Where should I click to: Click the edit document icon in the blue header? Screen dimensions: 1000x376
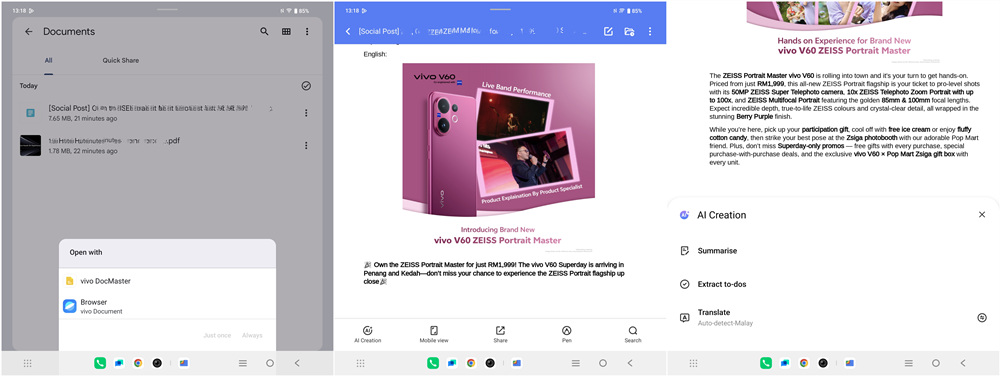[x=608, y=31]
